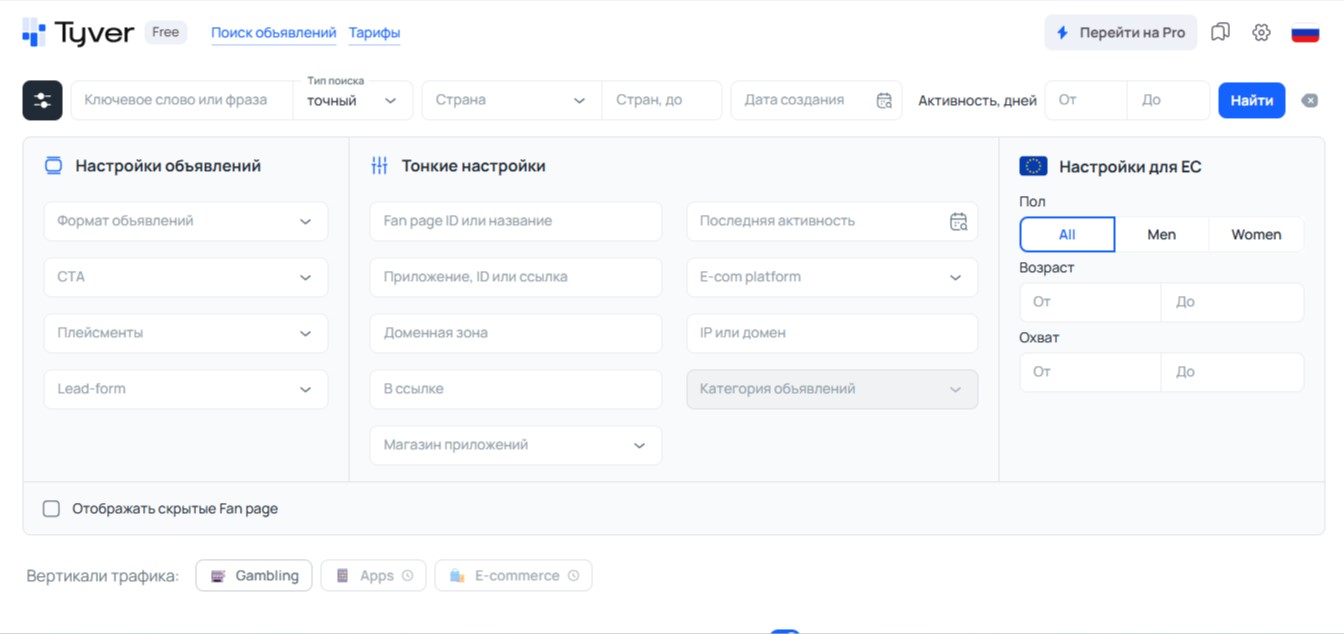The height and width of the screenshot is (634, 1344).
Task: Open calendar icon in Дата создания field
Action: tap(884, 100)
